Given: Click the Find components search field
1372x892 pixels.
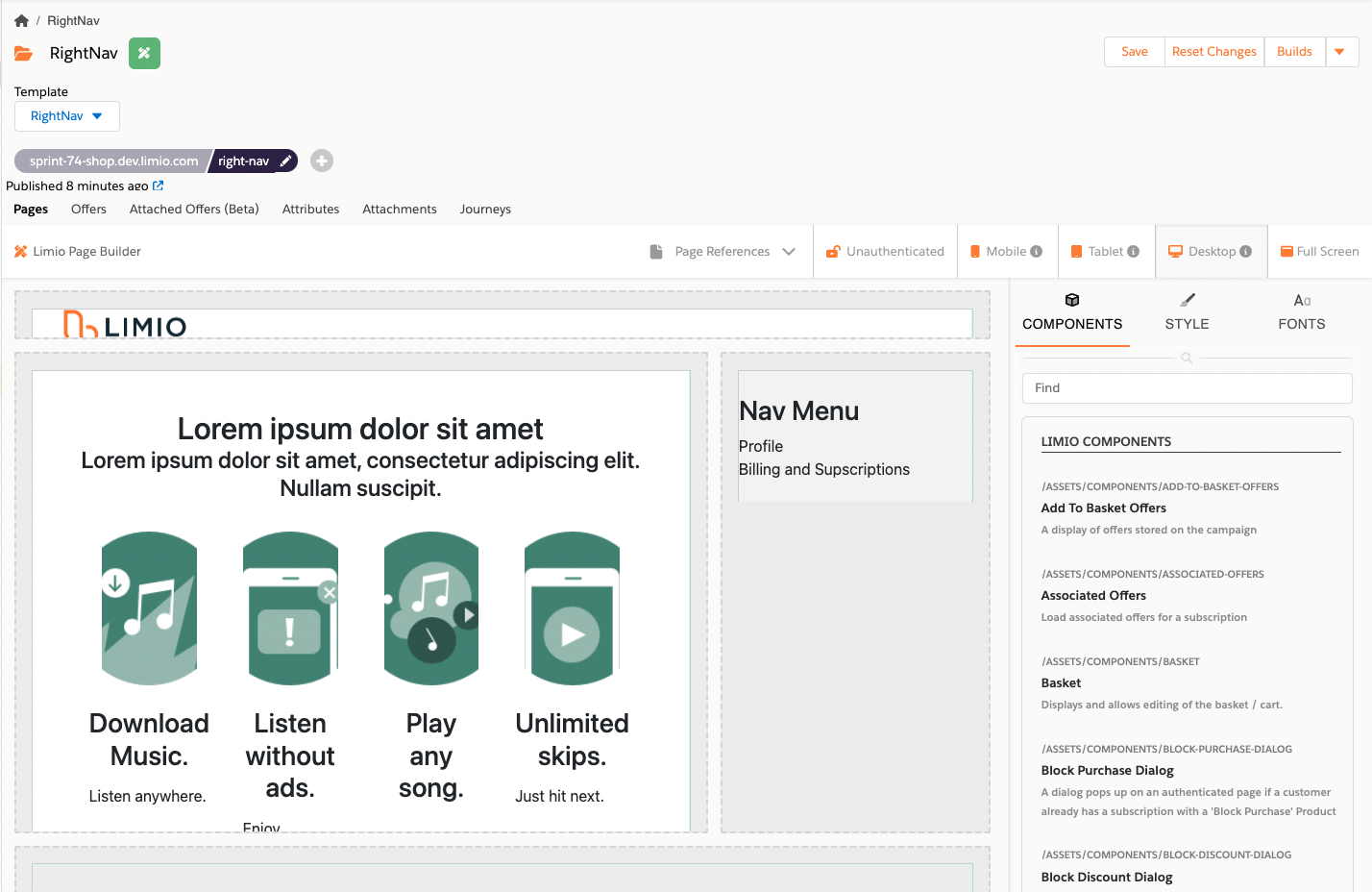Looking at the screenshot, I should 1188,388.
